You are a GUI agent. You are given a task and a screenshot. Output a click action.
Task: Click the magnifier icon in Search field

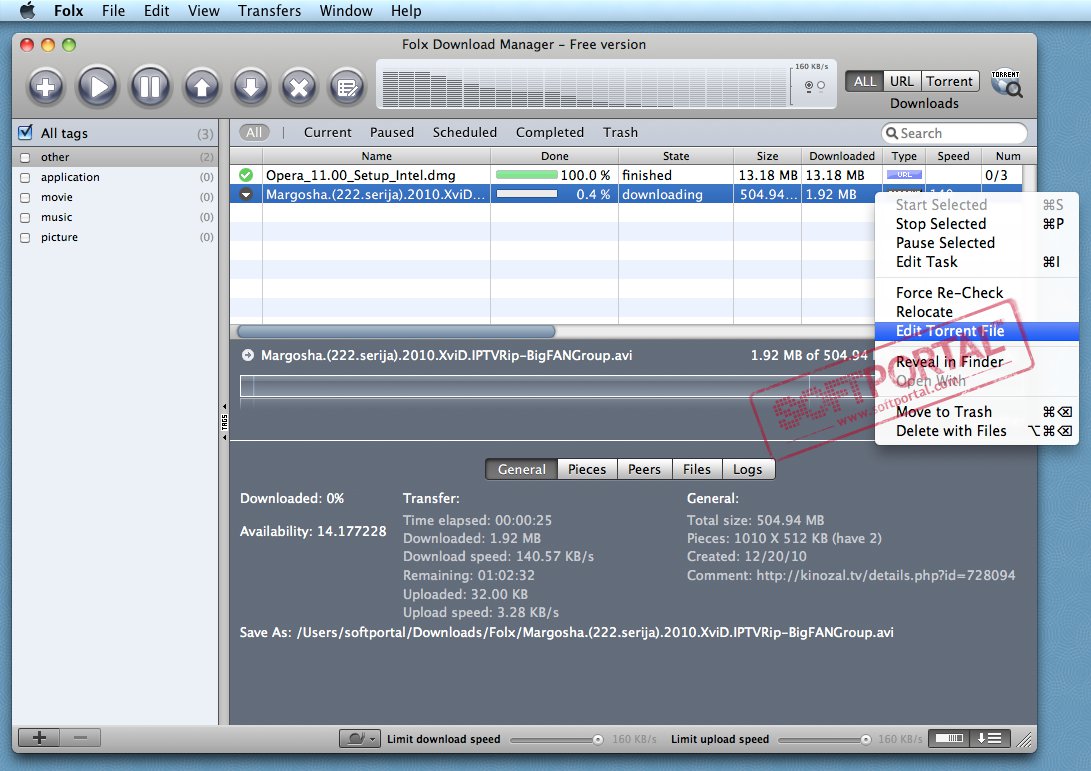tap(891, 133)
